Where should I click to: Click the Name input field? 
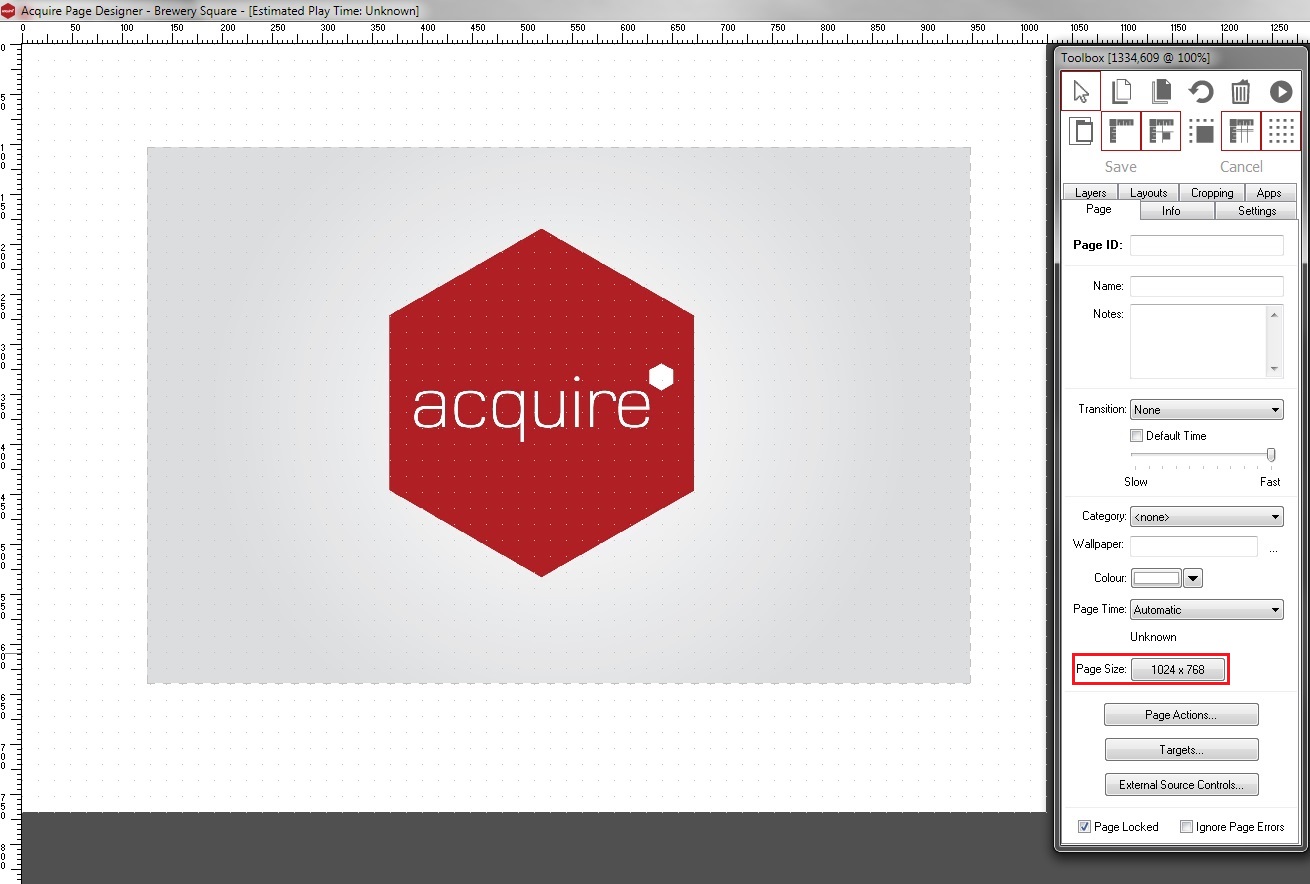tap(1206, 286)
